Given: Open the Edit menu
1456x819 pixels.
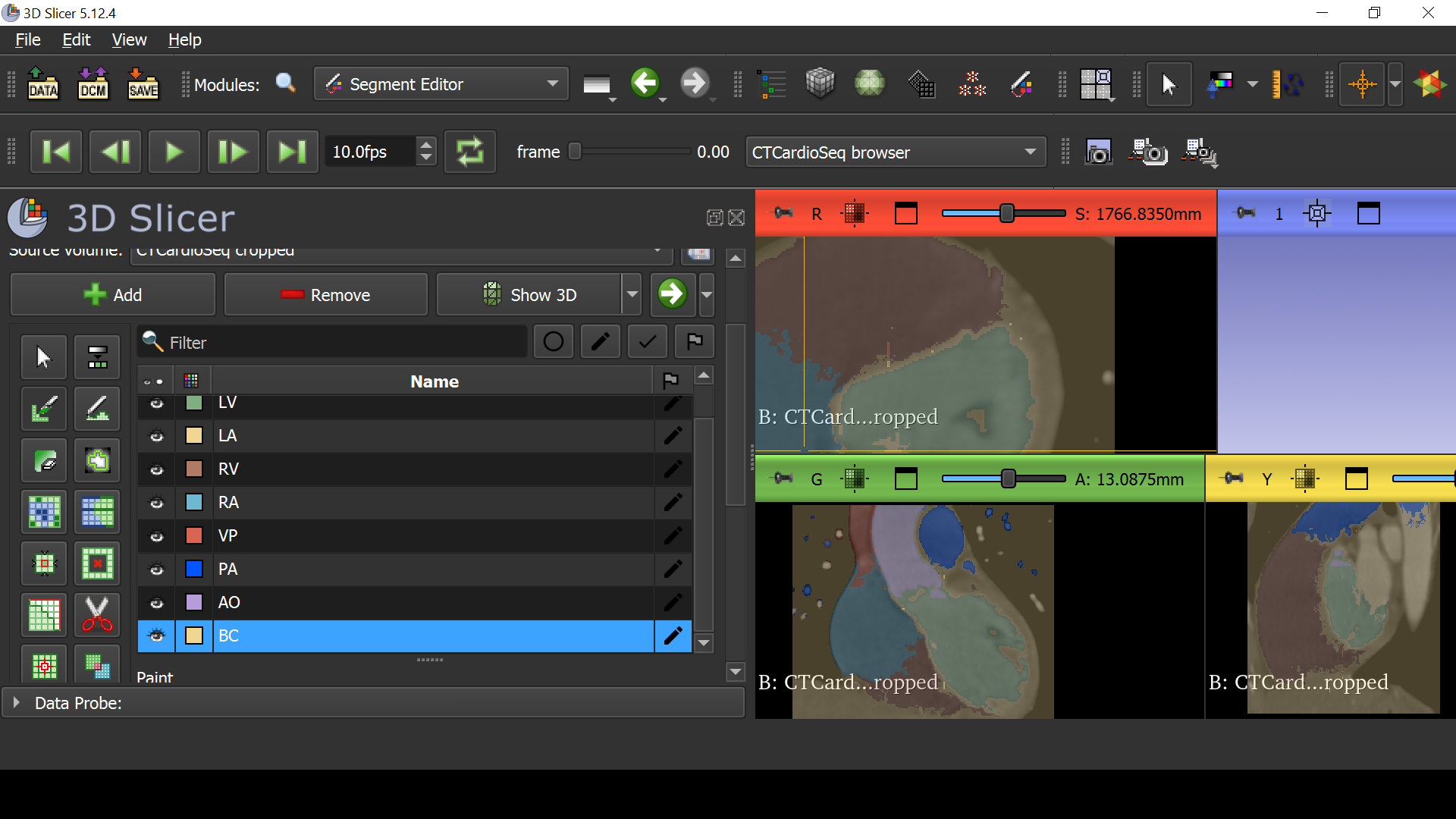Looking at the screenshot, I should point(76,39).
